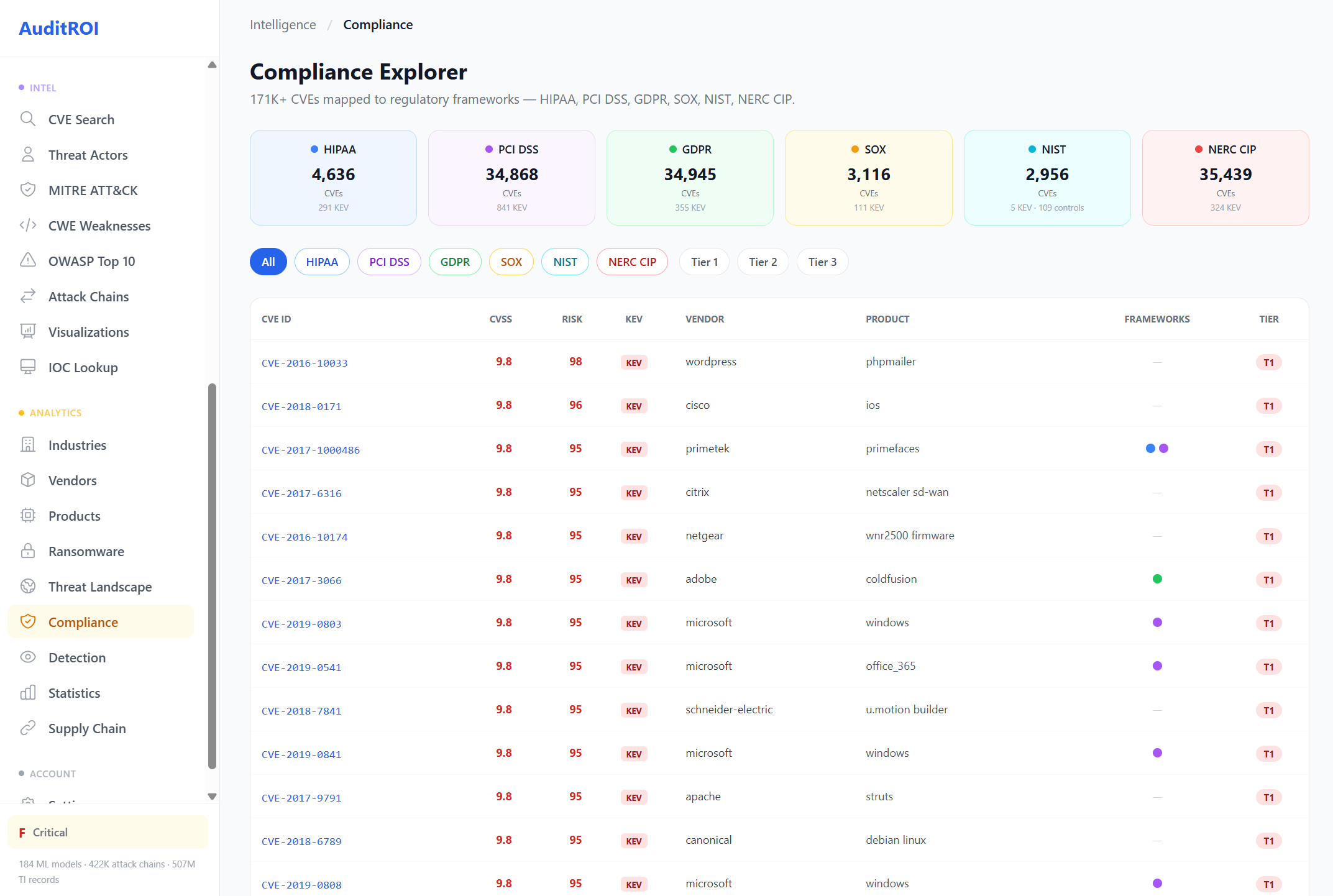Click the Ransomware padlock icon
The height and width of the screenshot is (896, 1333).
[x=28, y=551]
